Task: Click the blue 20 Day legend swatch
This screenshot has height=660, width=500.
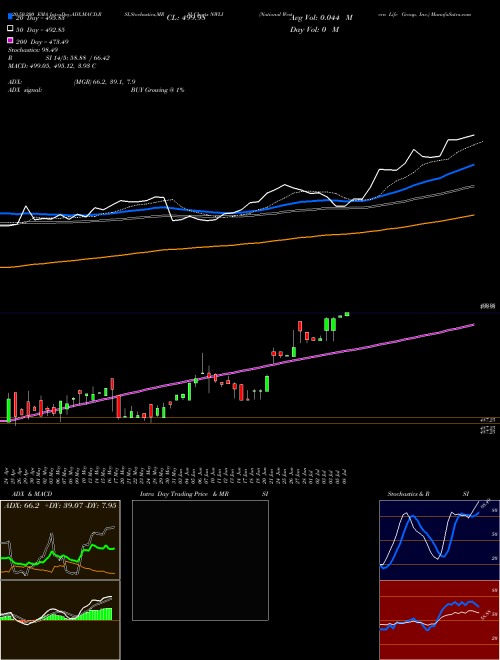Action: coord(10,17)
